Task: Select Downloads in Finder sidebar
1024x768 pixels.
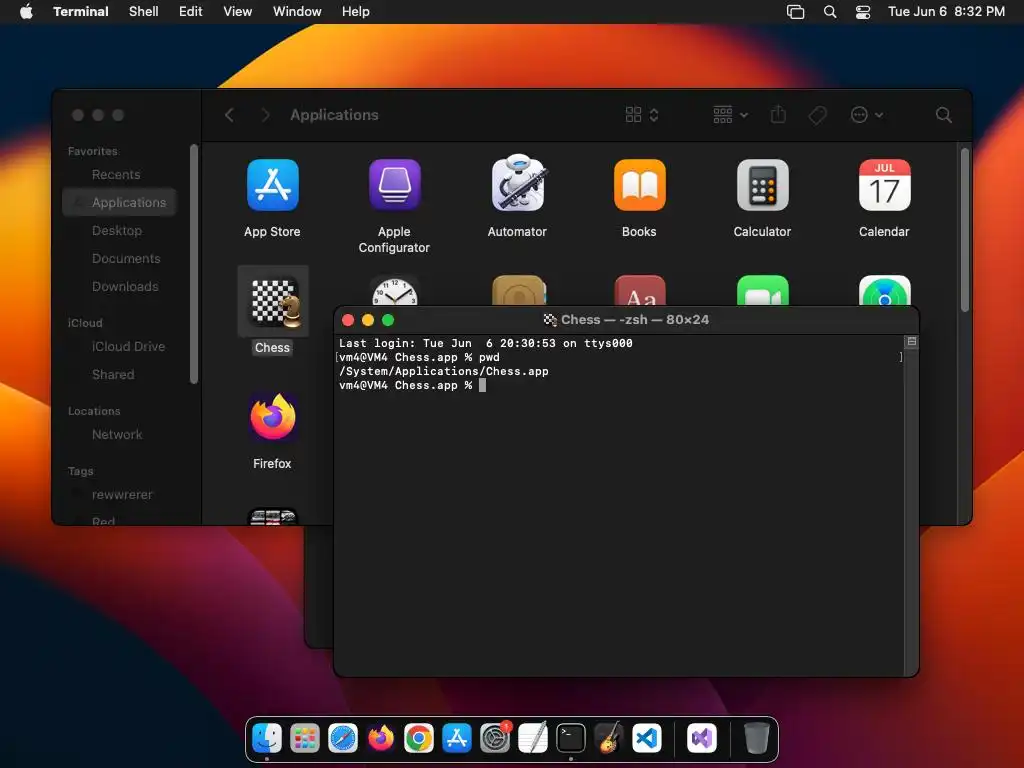Action: [x=125, y=287]
